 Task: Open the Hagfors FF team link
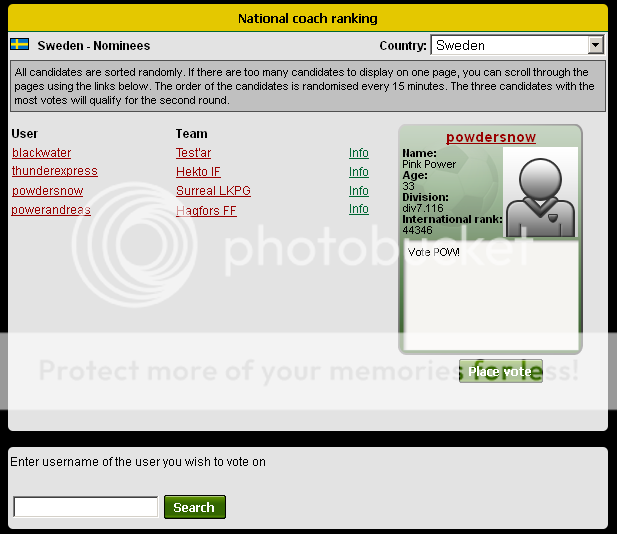[x=206, y=210]
